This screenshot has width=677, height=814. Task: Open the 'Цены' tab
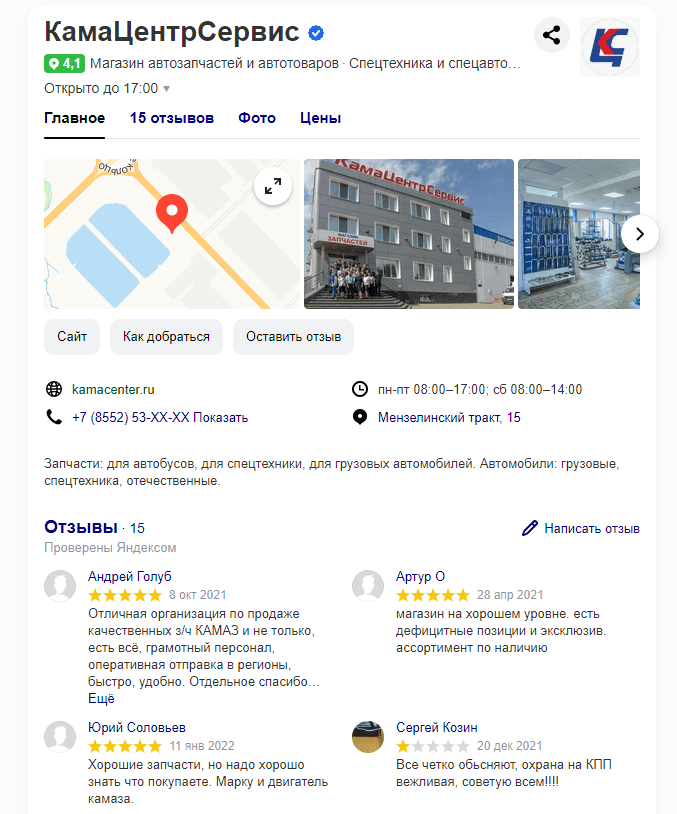[x=320, y=118]
